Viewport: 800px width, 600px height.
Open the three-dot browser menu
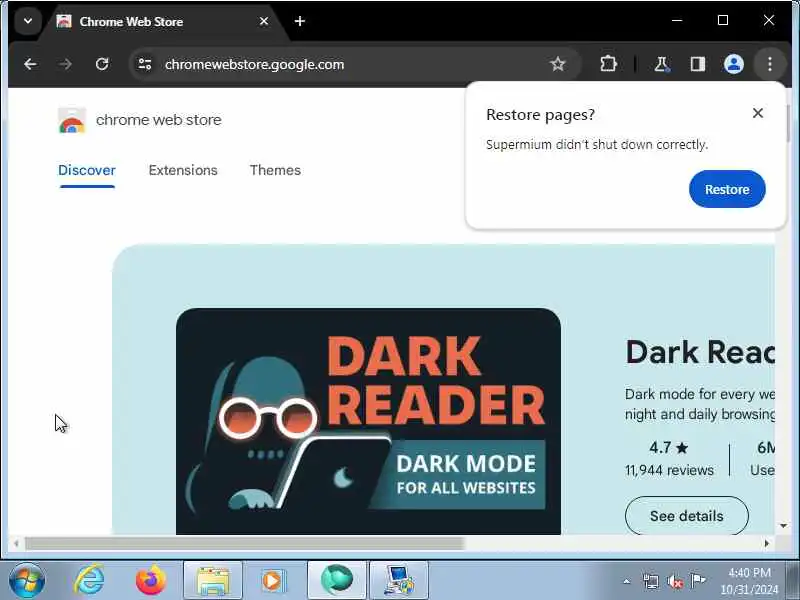(x=769, y=64)
